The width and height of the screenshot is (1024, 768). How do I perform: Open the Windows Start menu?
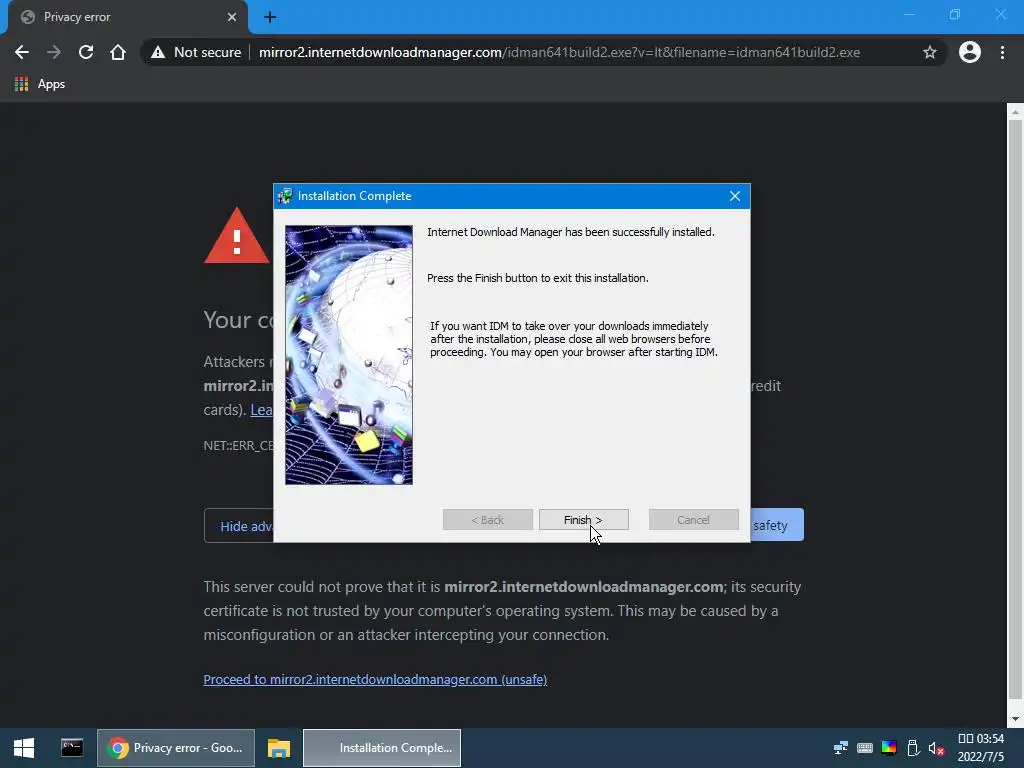[24, 748]
